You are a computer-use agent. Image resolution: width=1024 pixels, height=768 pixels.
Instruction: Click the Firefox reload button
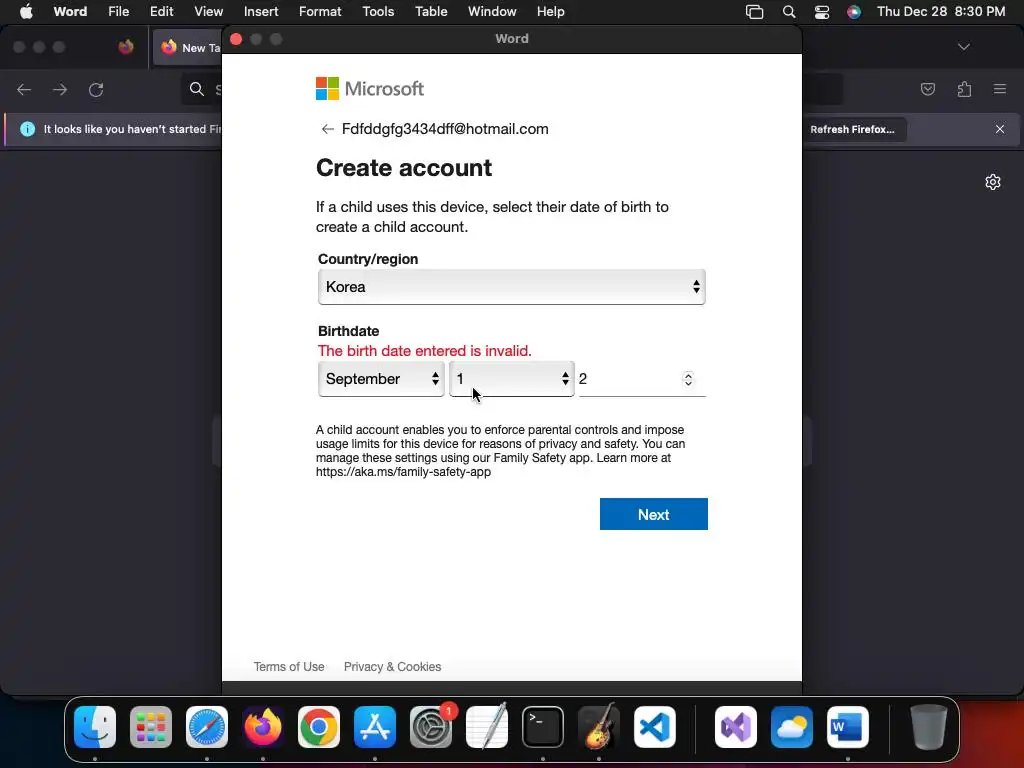click(x=96, y=89)
